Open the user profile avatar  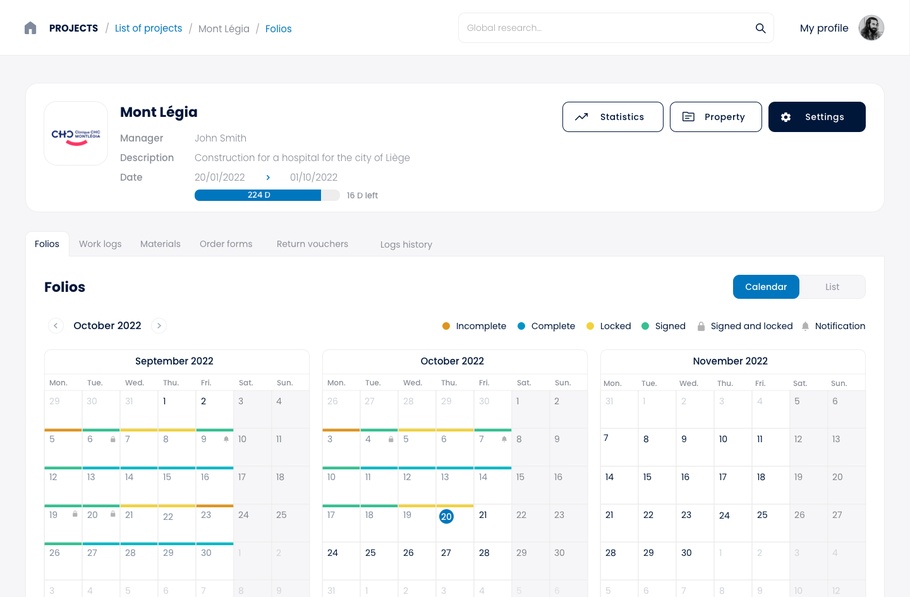point(871,28)
